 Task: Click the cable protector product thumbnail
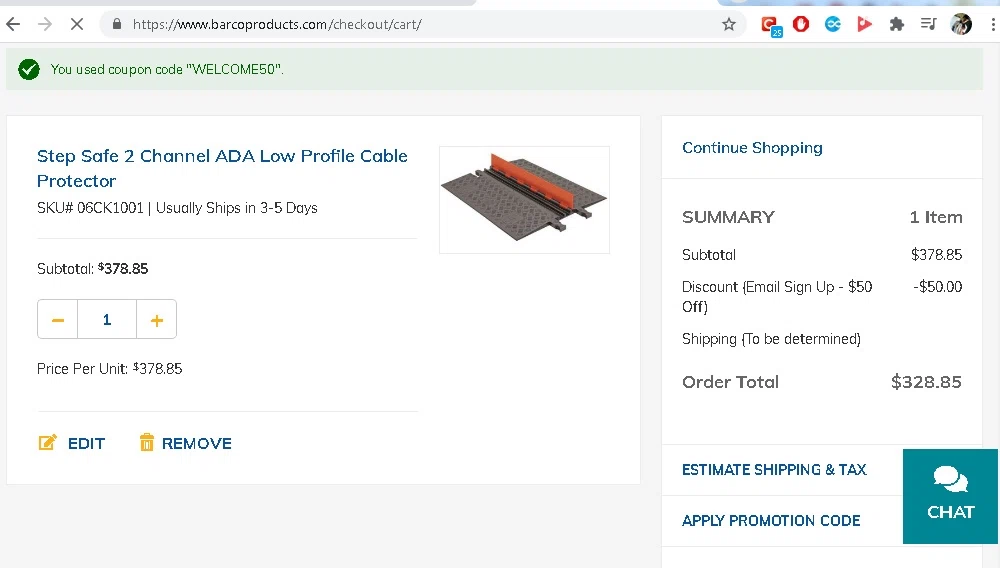(524, 200)
